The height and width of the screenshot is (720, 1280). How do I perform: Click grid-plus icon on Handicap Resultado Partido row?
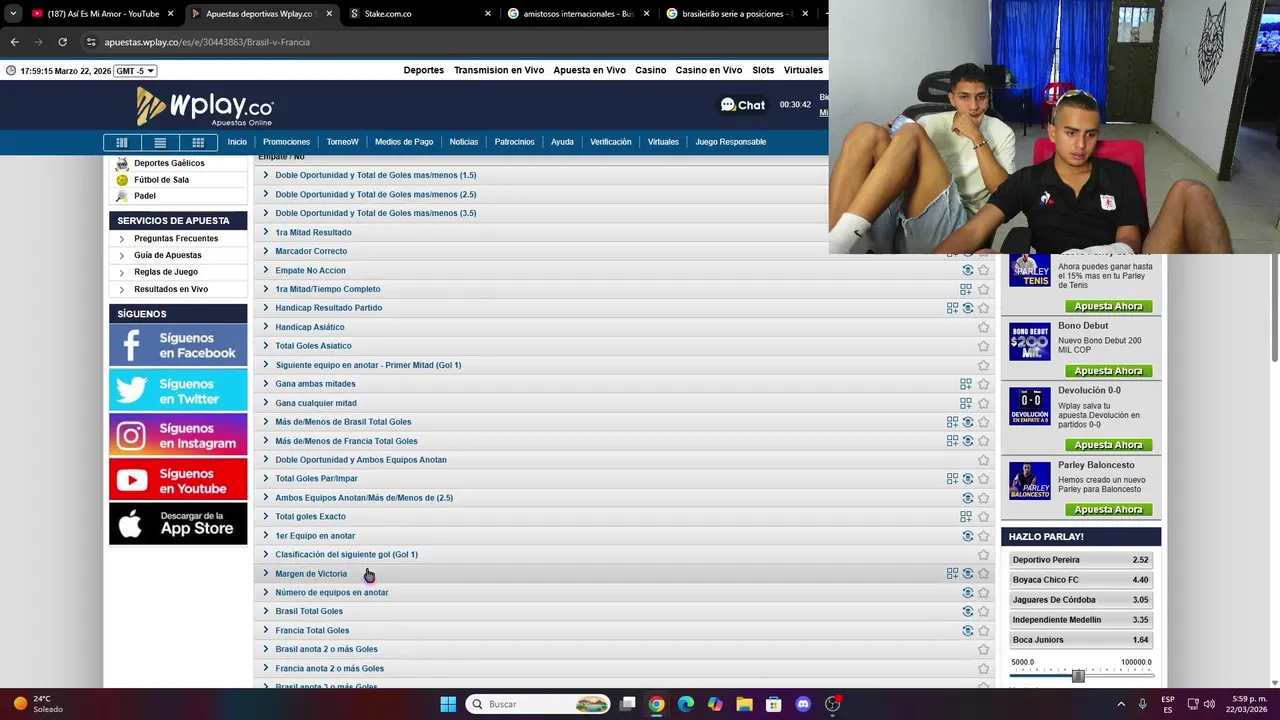click(952, 308)
